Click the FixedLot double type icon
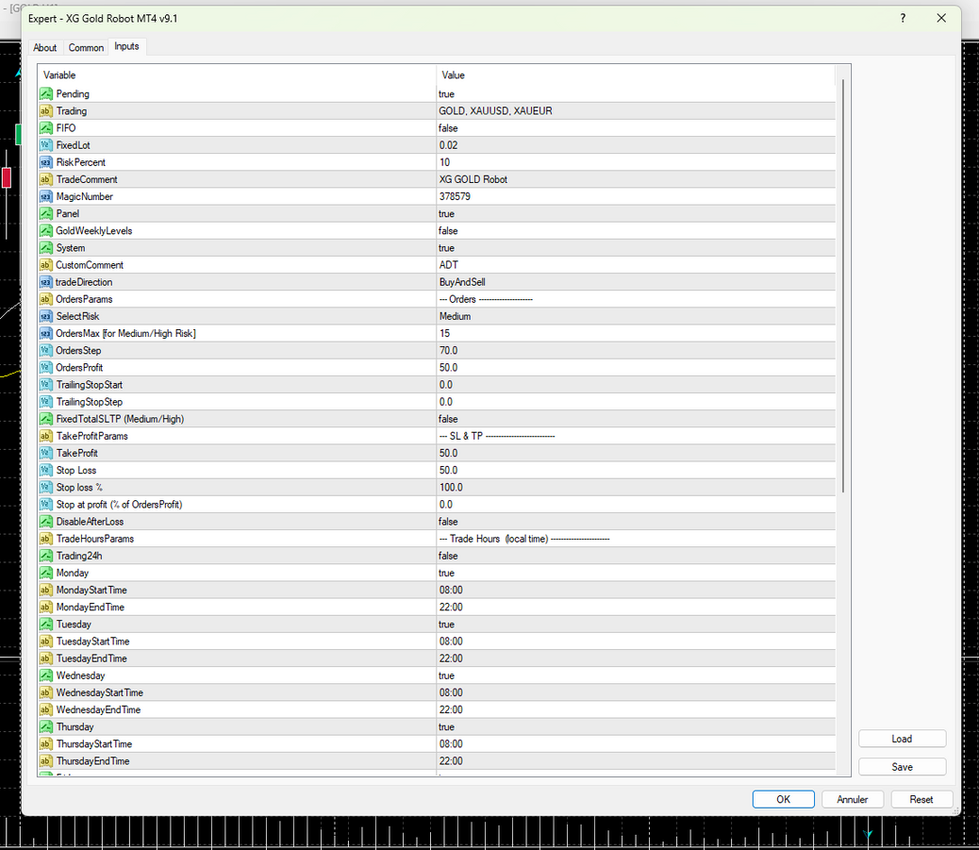Viewport: 979px width, 850px height. coord(46,145)
